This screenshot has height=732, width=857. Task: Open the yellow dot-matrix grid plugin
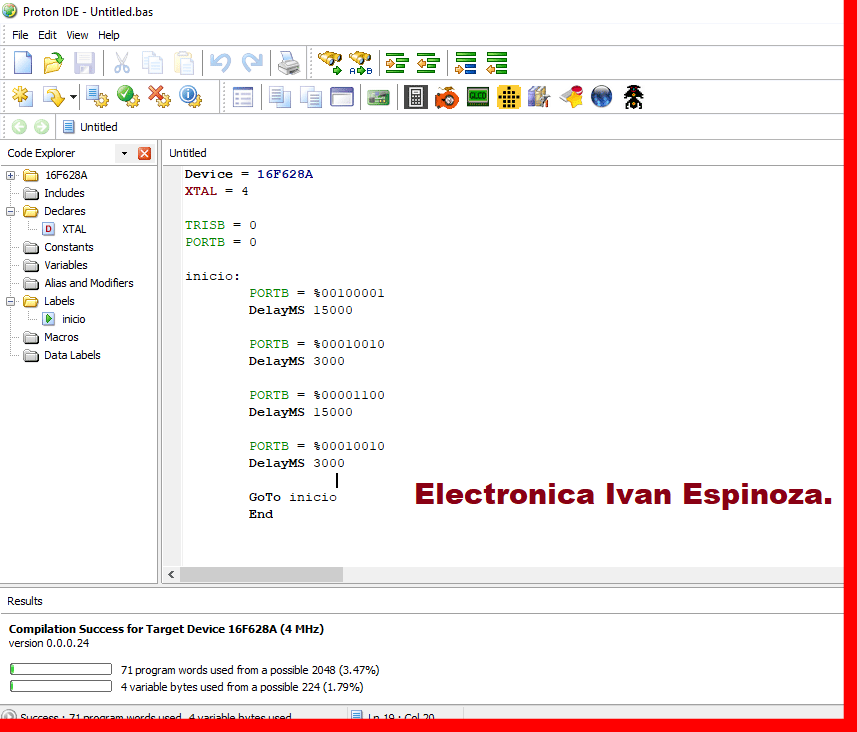point(509,97)
